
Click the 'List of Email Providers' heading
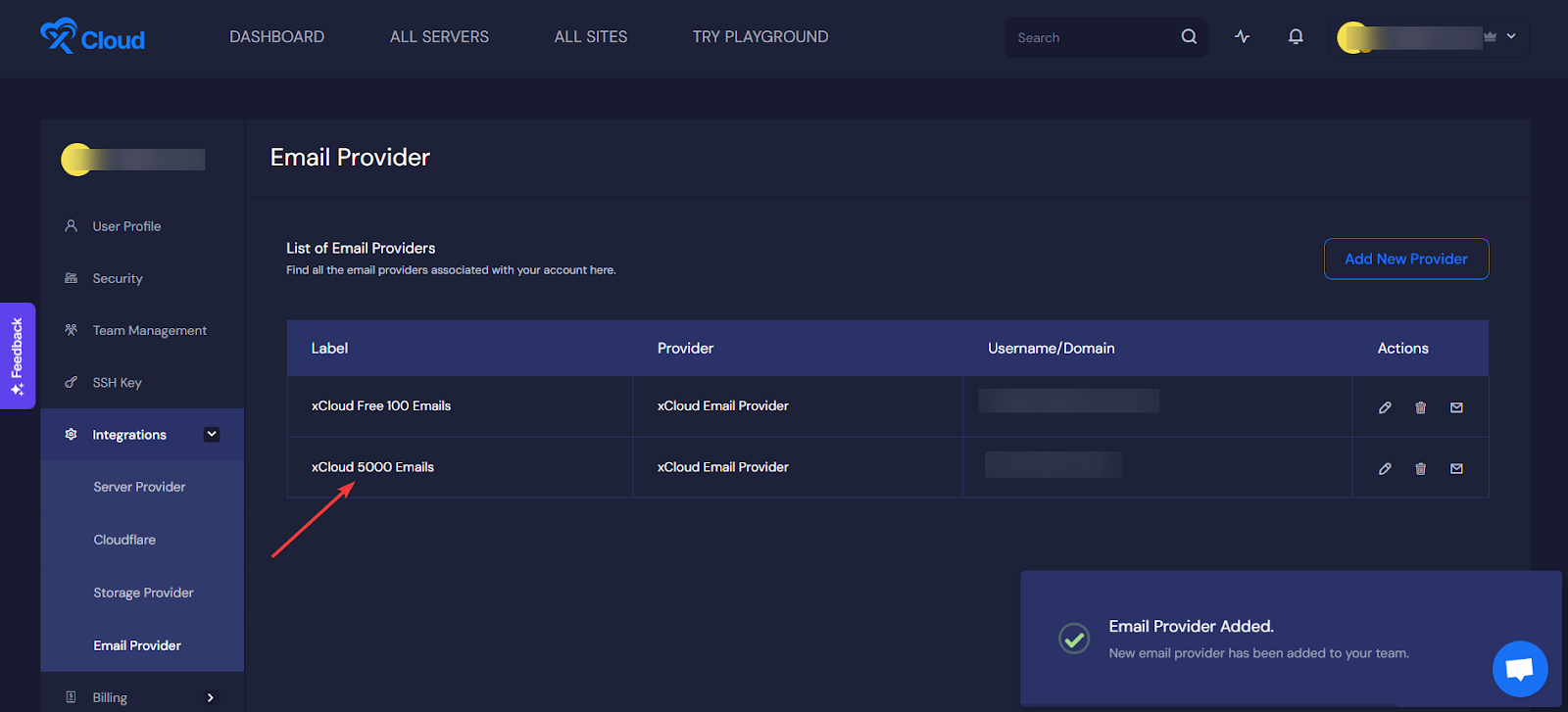coord(361,248)
